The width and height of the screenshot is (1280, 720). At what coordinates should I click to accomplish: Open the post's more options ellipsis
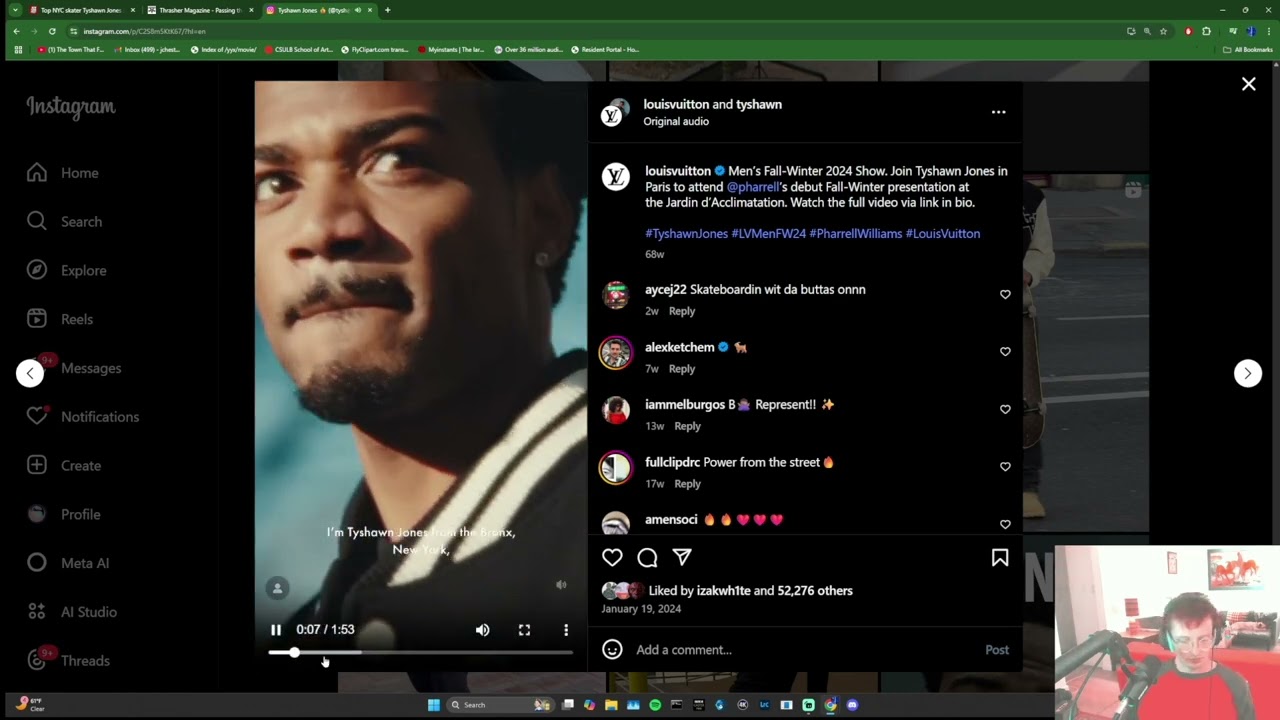998,112
